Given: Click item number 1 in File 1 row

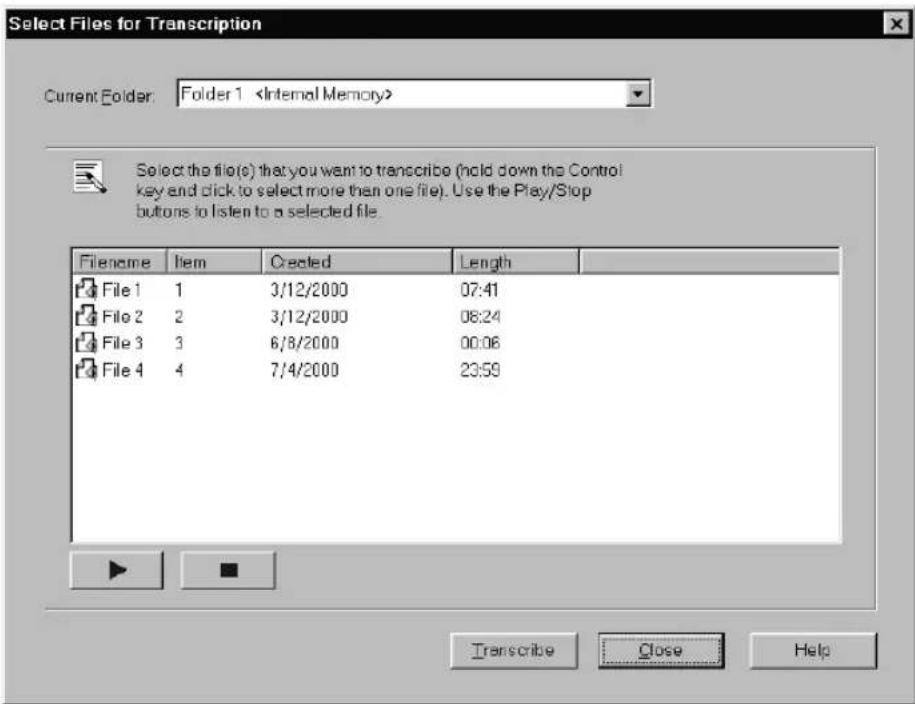Looking at the screenshot, I should [x=179, y=290].
